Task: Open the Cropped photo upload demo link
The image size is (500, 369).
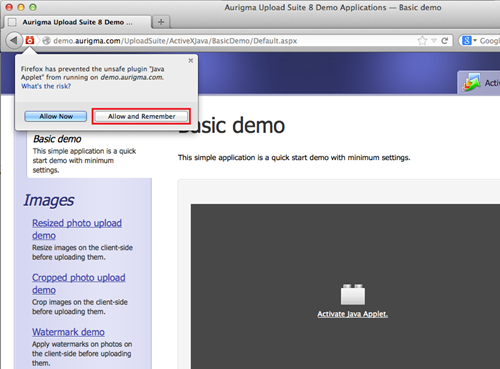Action: point(79,284)
